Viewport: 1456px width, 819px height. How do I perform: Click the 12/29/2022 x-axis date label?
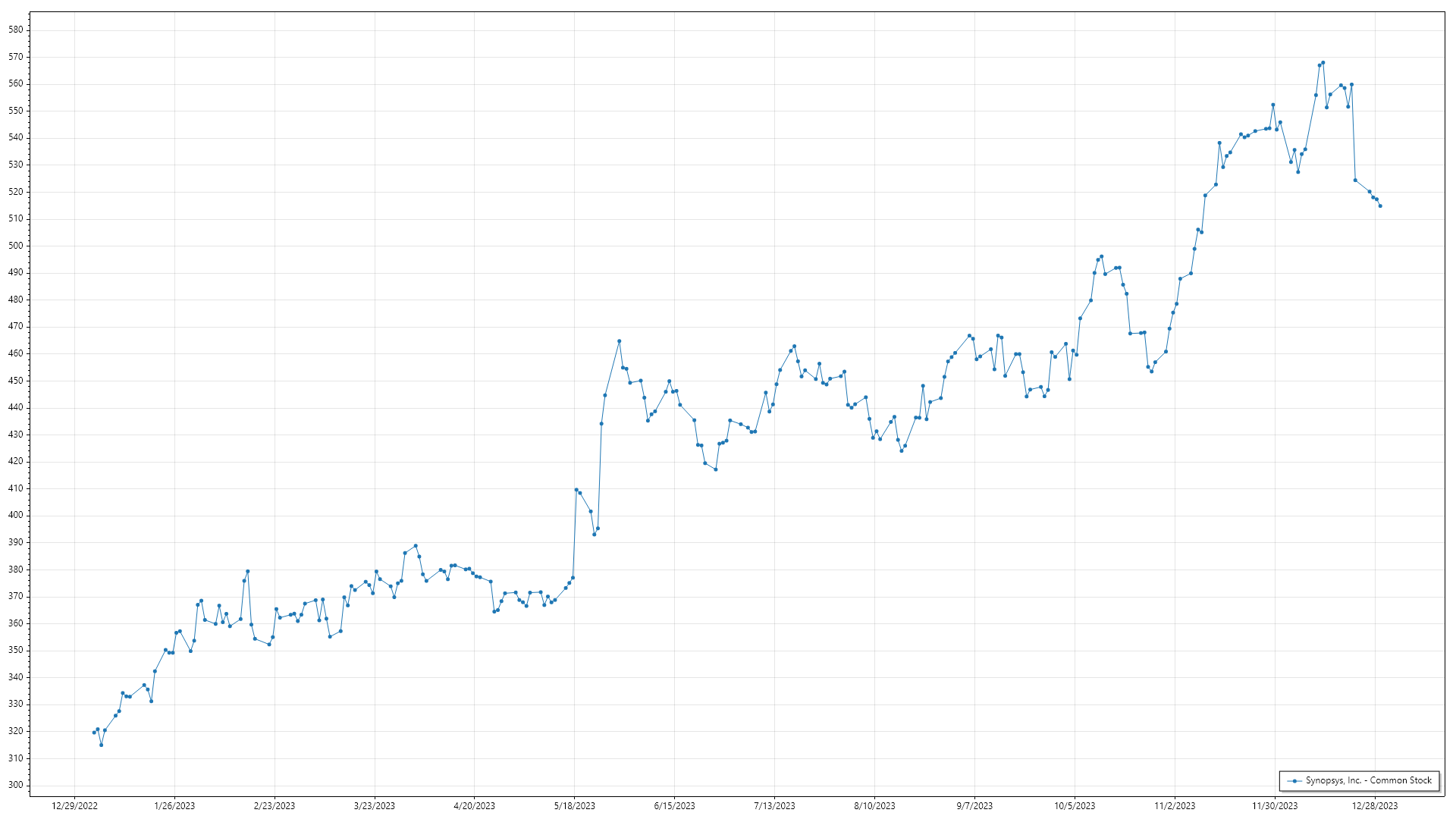pos(74,806)
